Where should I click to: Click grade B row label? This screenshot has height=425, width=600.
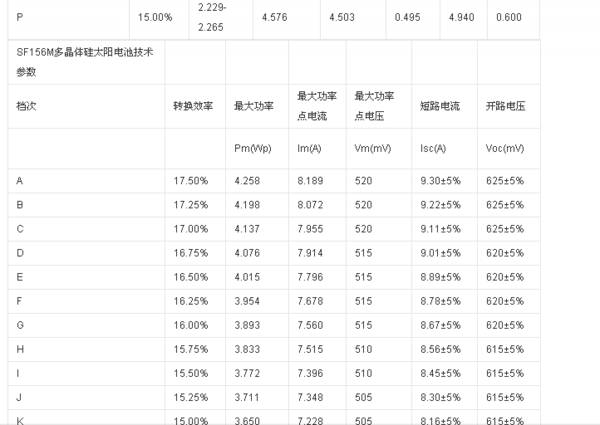click(x=20, y=205)
